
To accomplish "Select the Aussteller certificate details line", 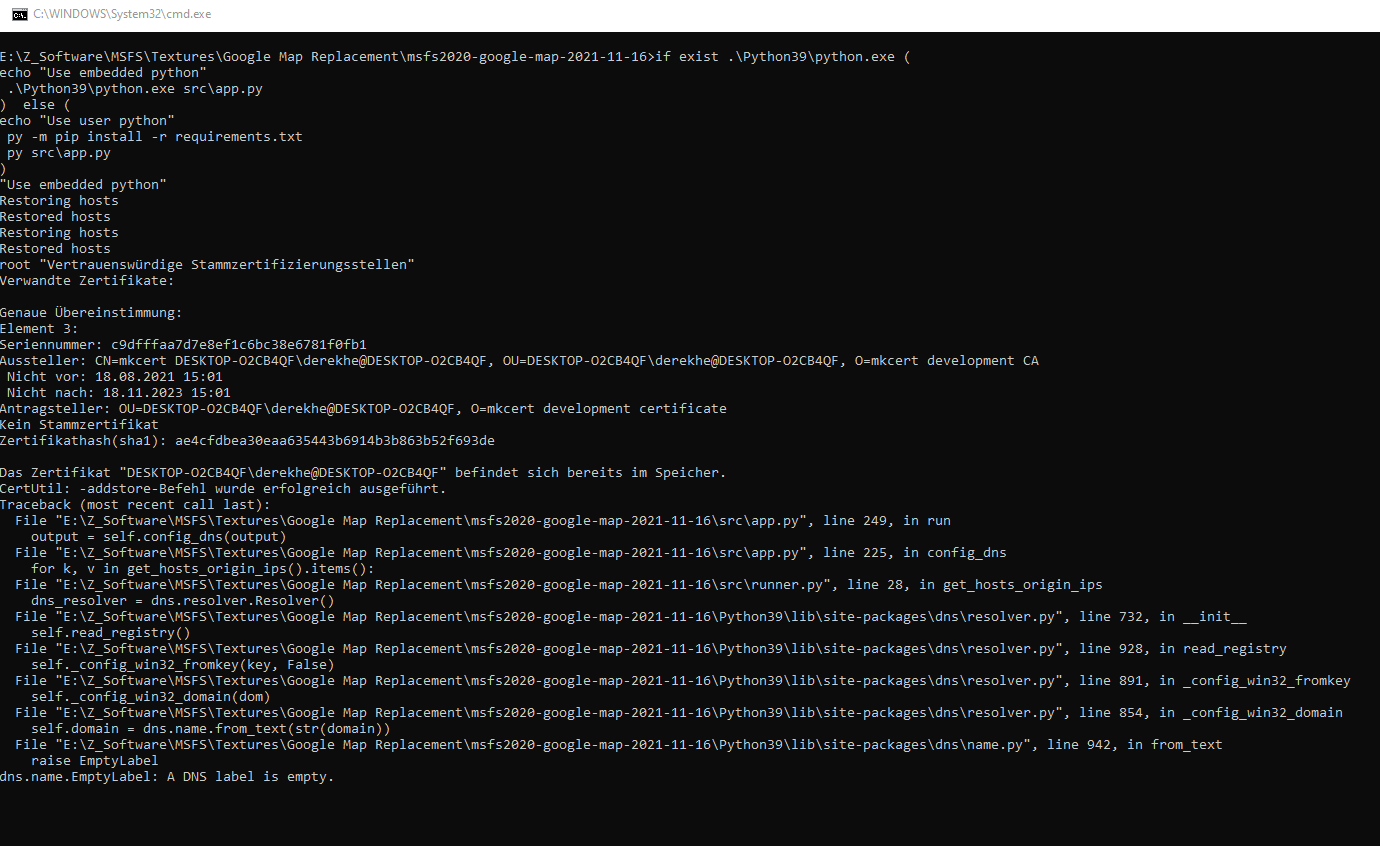I will click(520, 360).
